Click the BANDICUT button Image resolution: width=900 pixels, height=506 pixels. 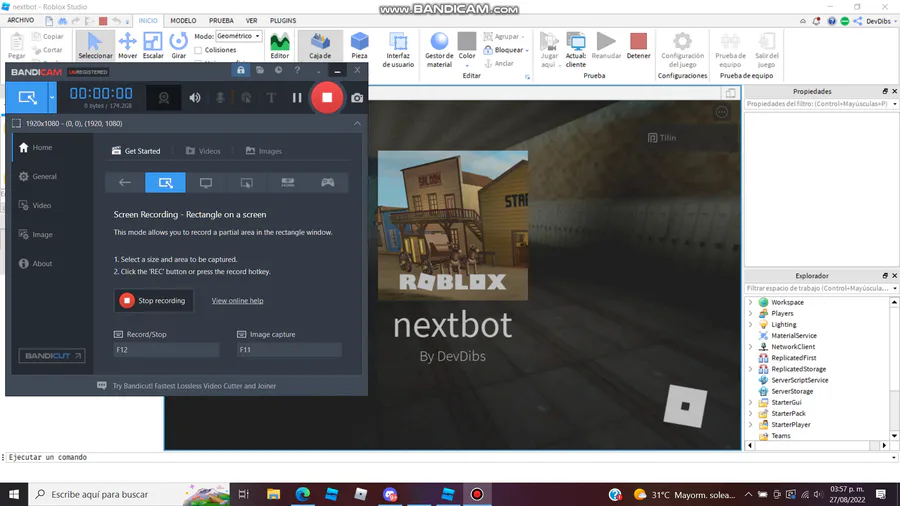point(52,356)
